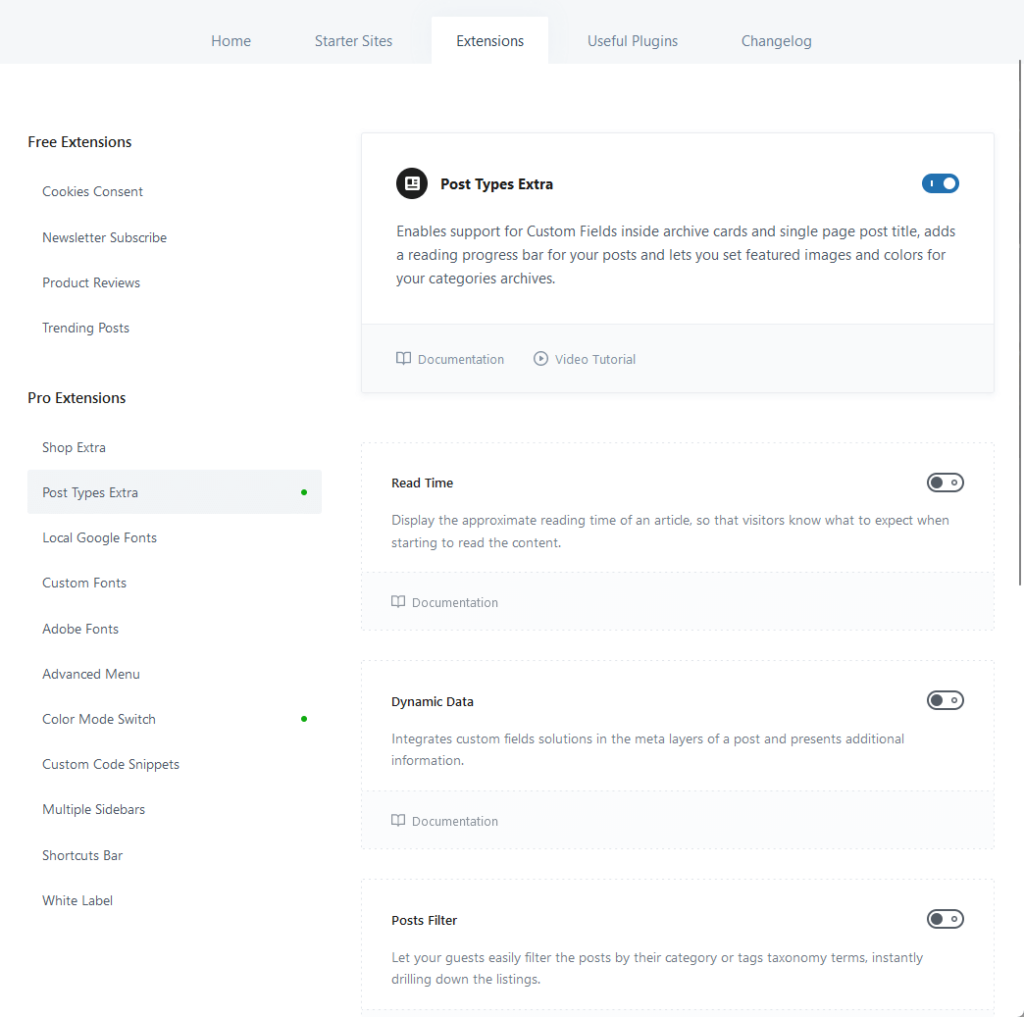Click the Dynamic Data title text
This screenshot has height=1017, width=1024.
pyautogui.click(x=432, y=702)
